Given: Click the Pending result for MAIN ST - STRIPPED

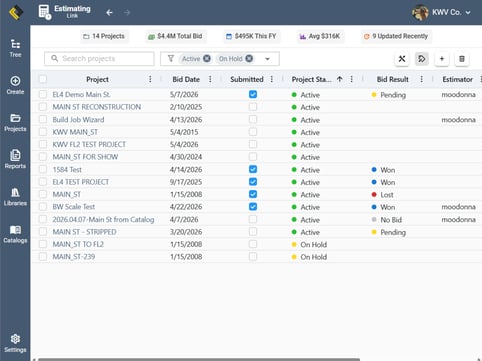Looking at the screenshot, I should coord(389,232).
